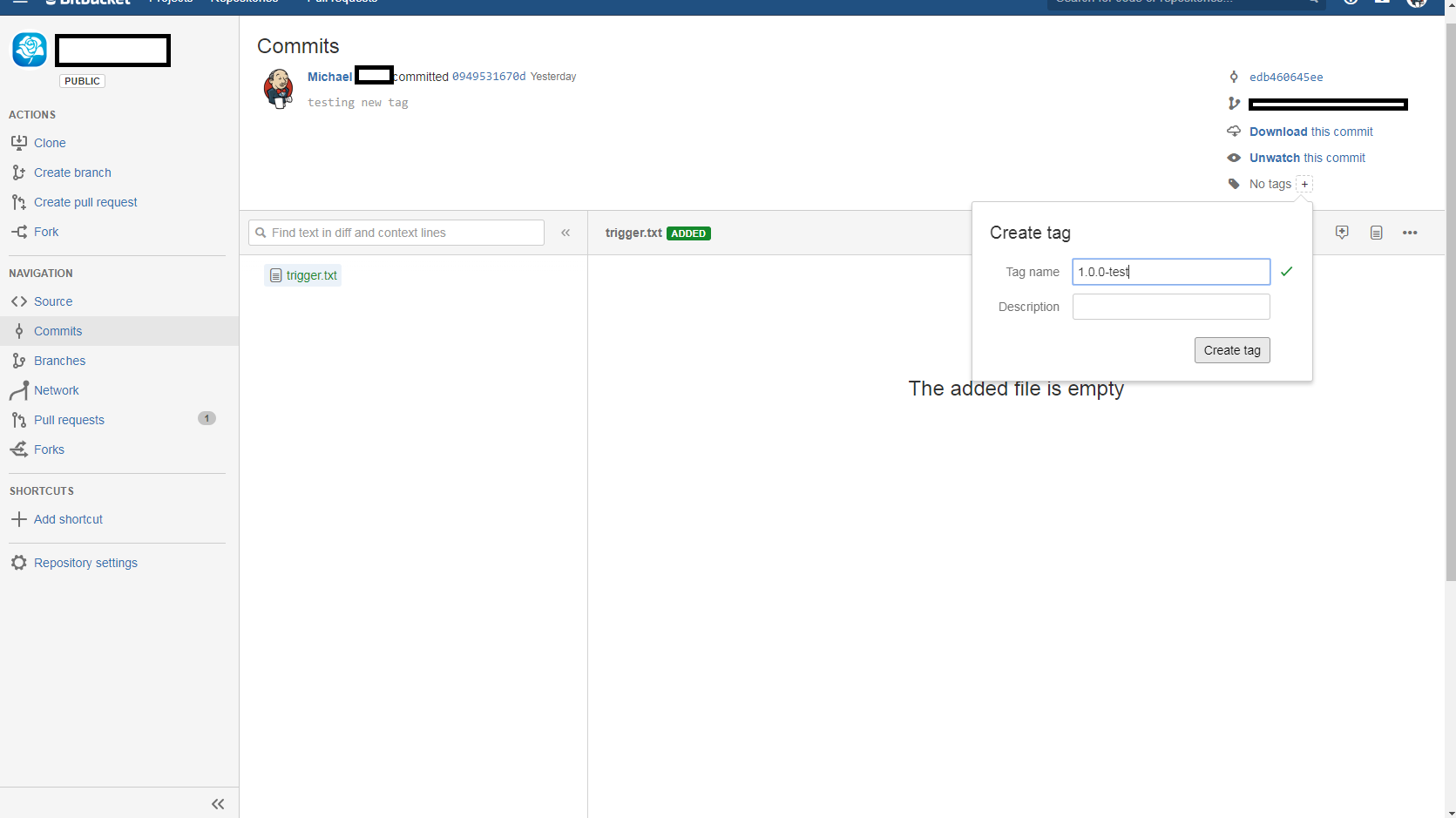The width and height of the screenshot is (1456, 818).
Task: Collapse the file list with the double-chevron
Action: point(565,233)
